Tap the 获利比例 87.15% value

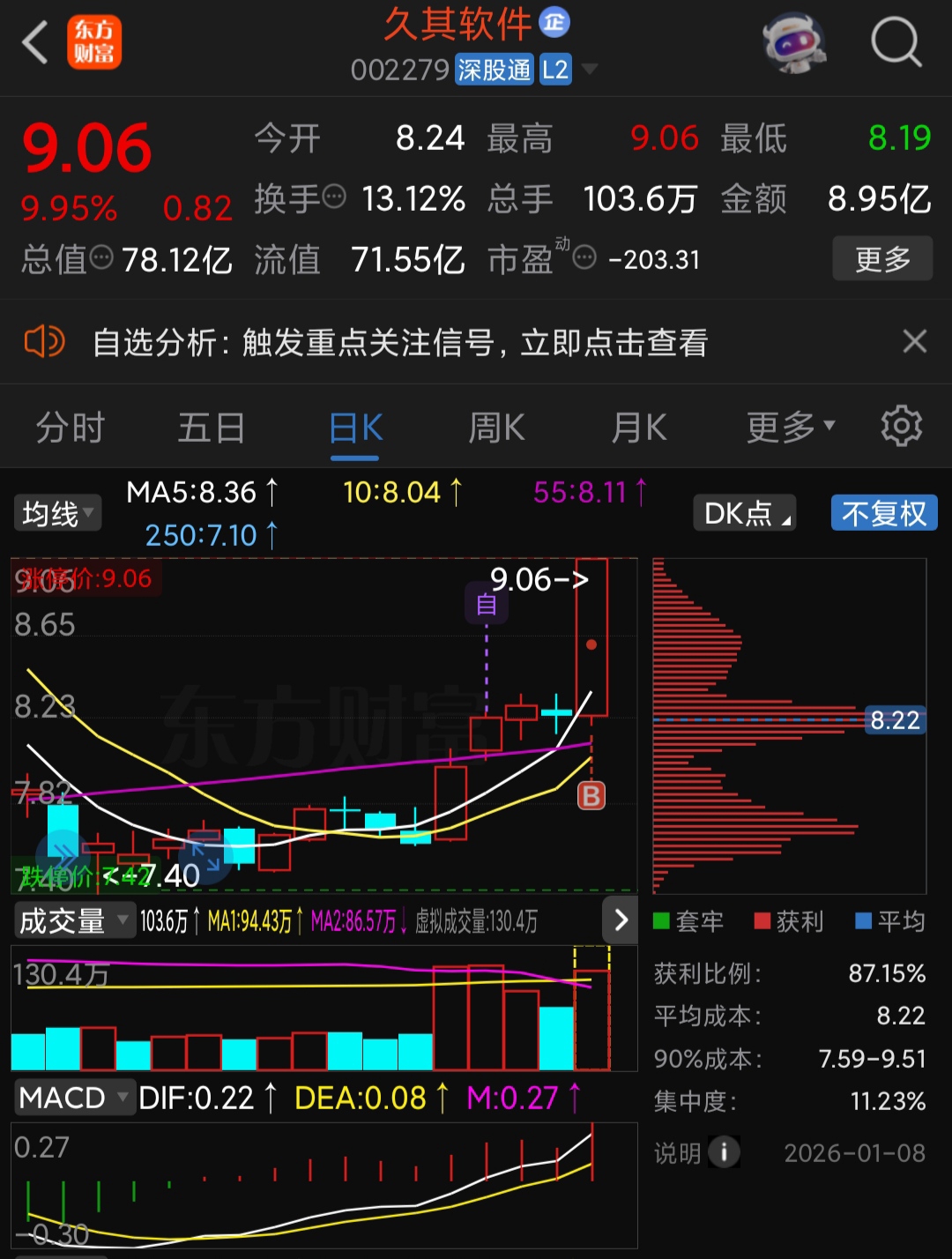tap(887, 973)
